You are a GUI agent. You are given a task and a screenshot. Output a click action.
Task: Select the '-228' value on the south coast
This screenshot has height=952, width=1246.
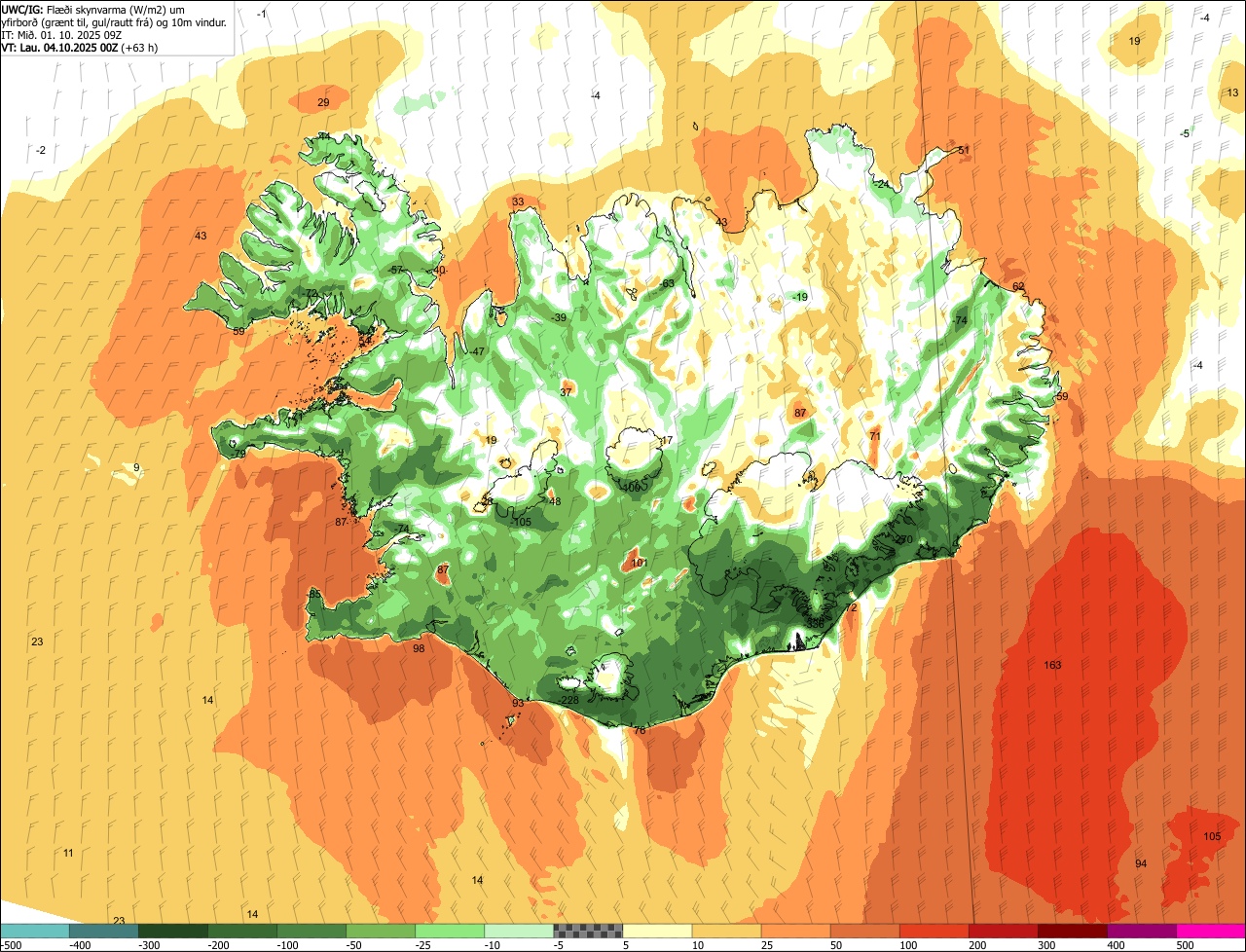569,700
